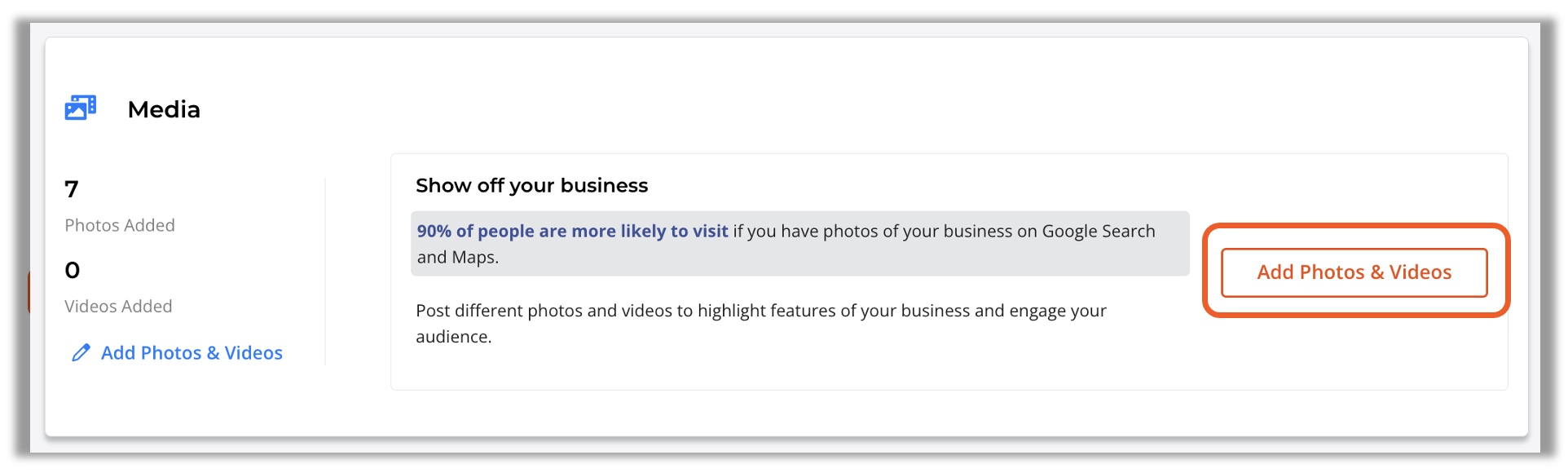Click the gray highlighted Google Search and Maps tip
The height and width of the screenshot is (473, 1568).
(x=799, y=244)
